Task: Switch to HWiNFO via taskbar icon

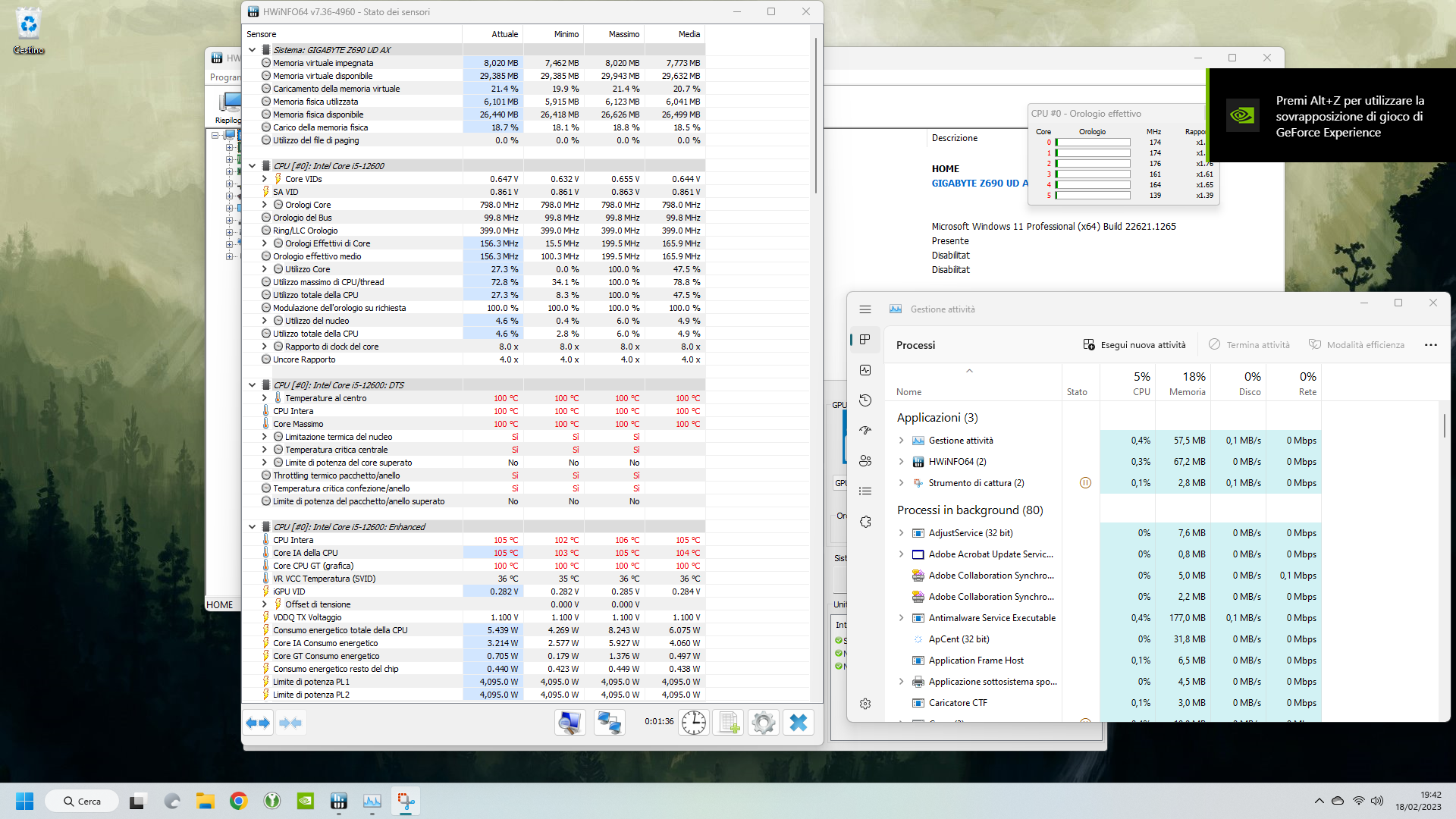Action: pyautogui.click(x=338, y=801)
